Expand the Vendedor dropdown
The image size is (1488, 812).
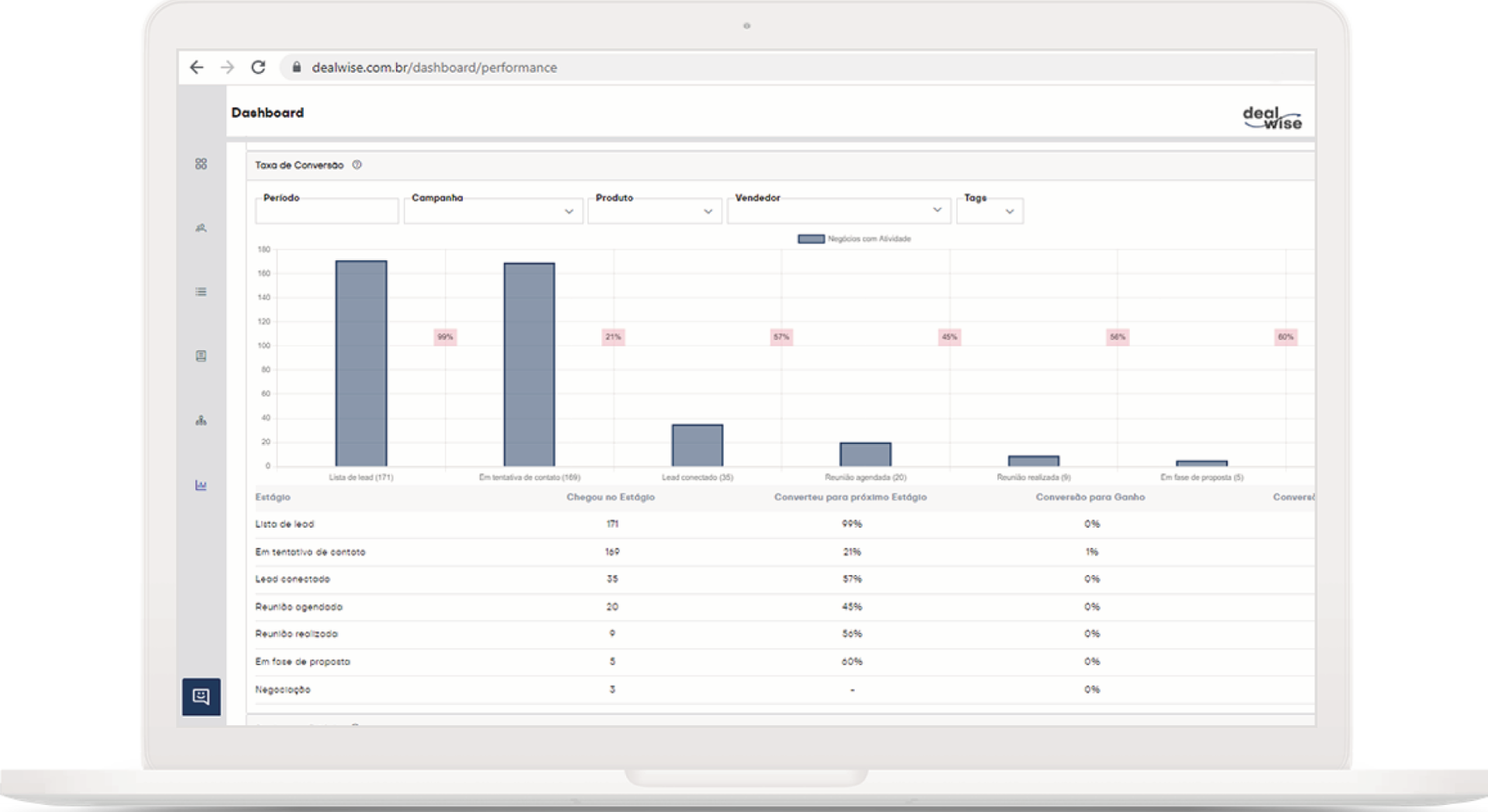[x=839, y=211]
